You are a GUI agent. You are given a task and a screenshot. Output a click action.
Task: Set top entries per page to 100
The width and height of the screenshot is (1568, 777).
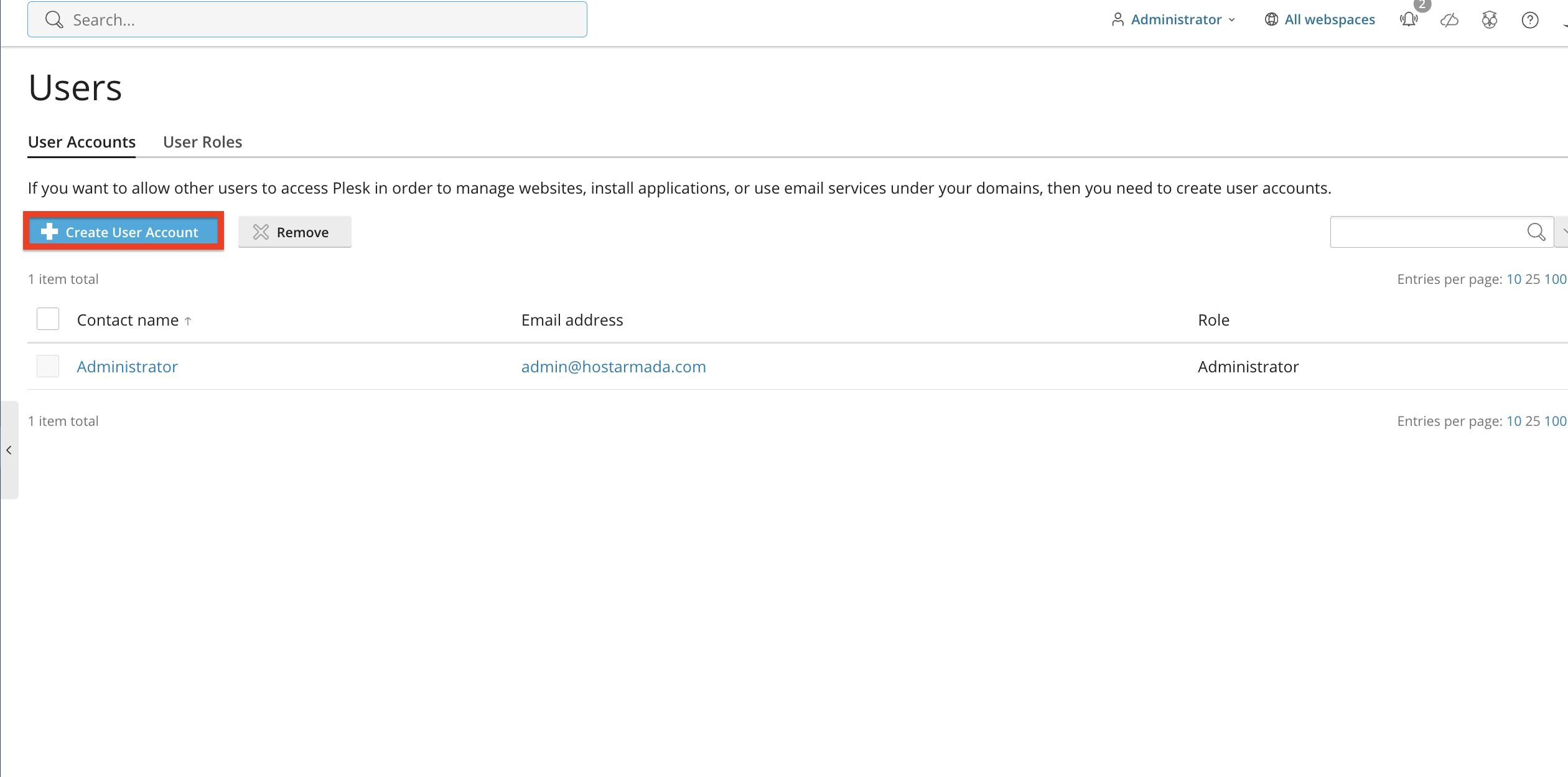1555,279
